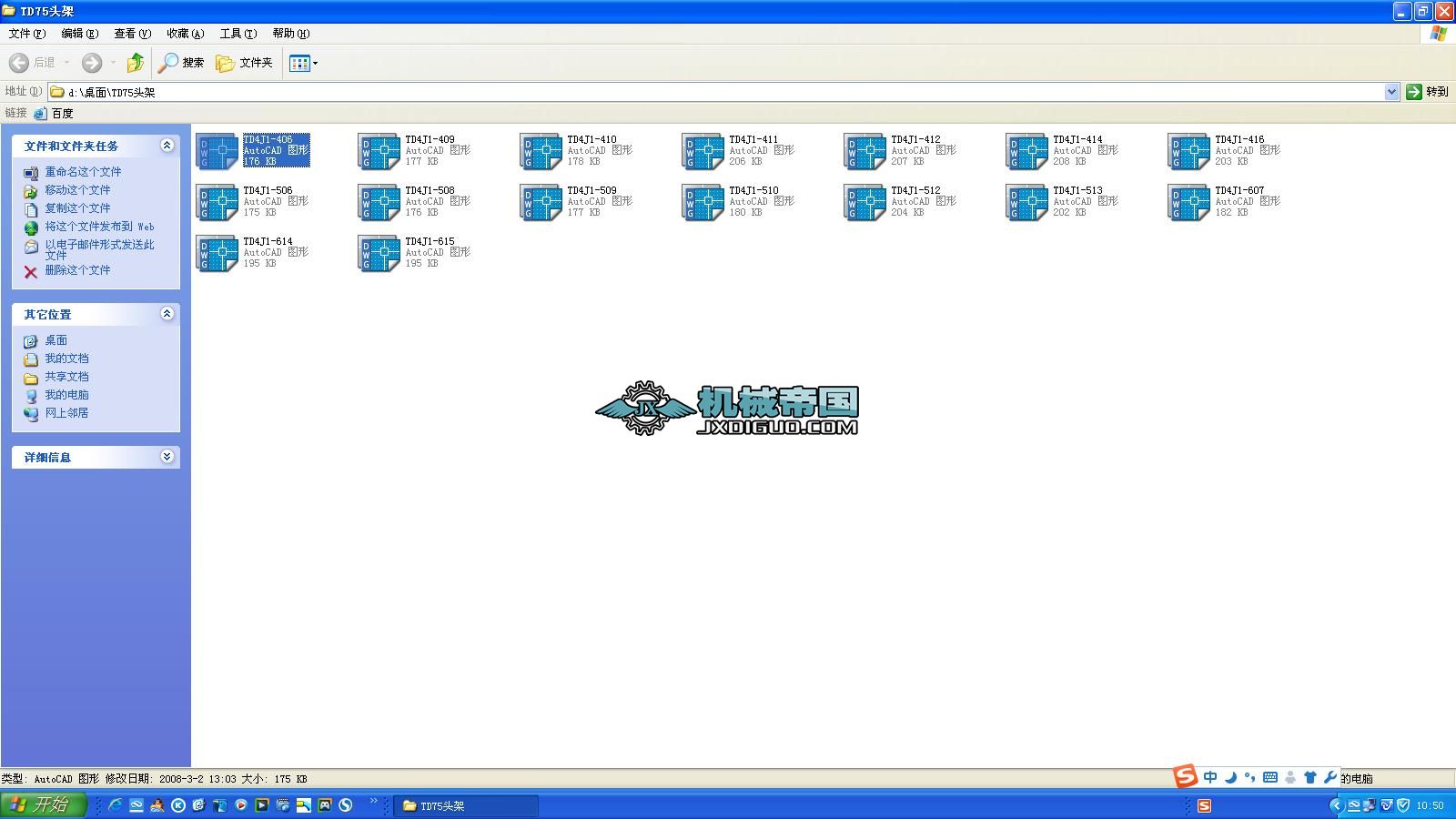Expand quick launch overflow chevron
The height and width of the screenshot is (819, 1456).
(373, 802)
